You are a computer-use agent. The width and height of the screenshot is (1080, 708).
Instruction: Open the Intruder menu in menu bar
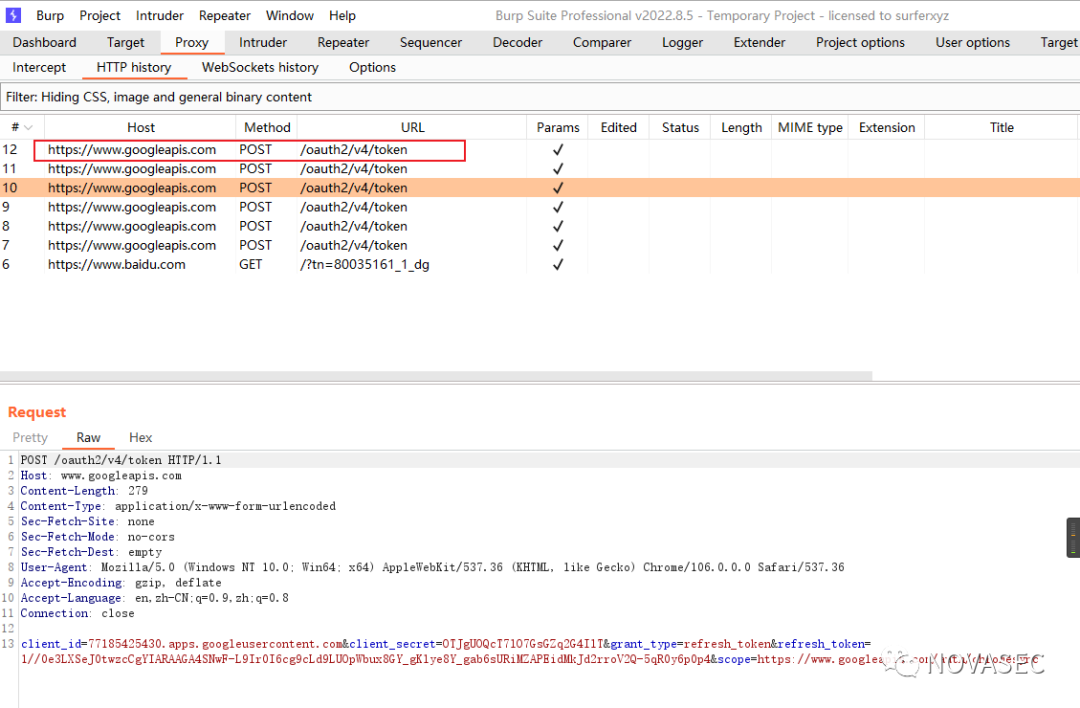click(x=159, y=15)
